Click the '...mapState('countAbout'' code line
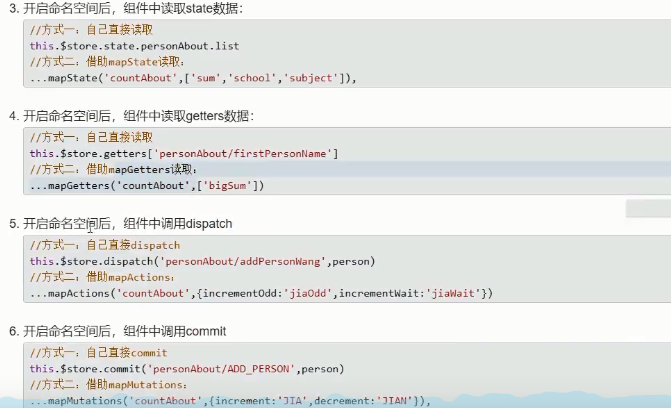671x408 pixels. click(193, 78)
